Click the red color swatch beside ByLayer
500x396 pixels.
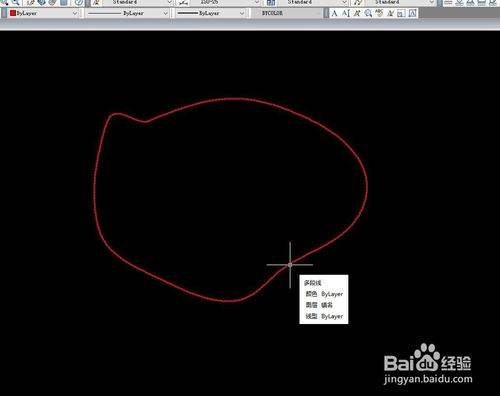pos(13,13)
